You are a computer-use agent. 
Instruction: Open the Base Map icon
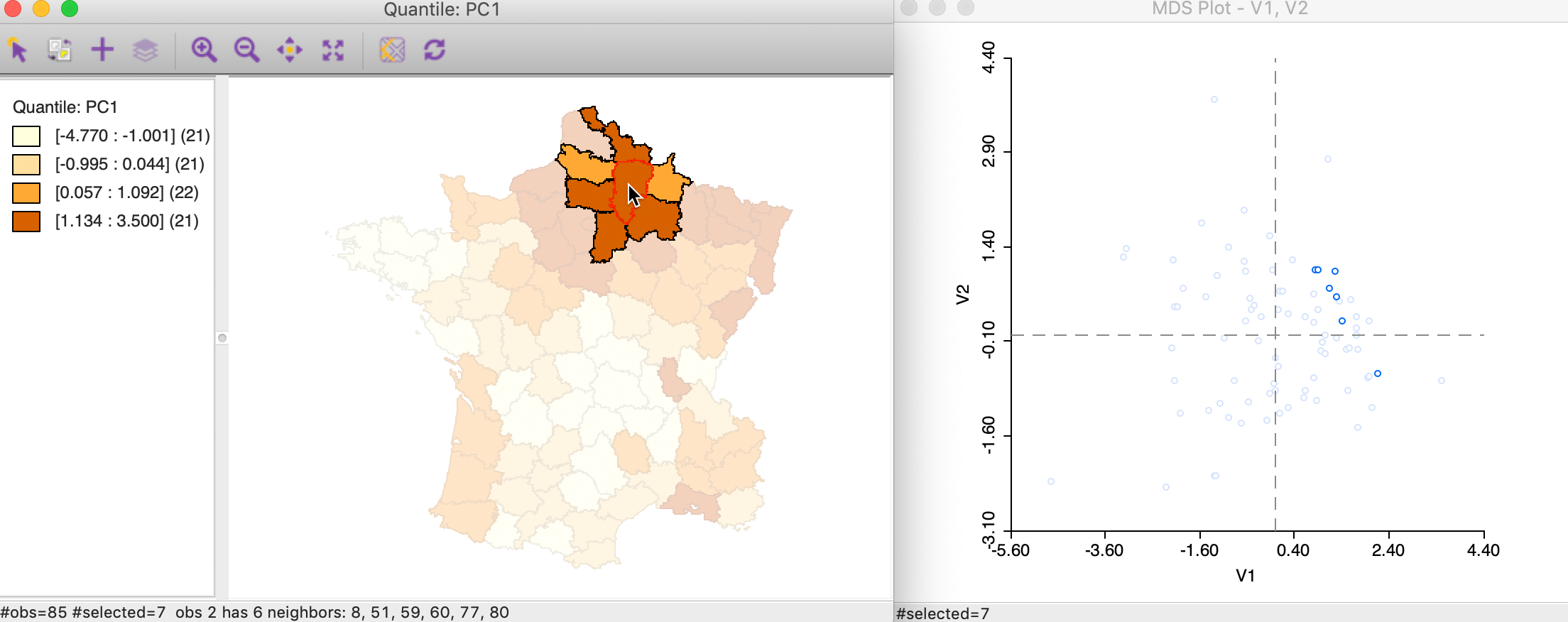pyautogui.click(x=392, y=50)
